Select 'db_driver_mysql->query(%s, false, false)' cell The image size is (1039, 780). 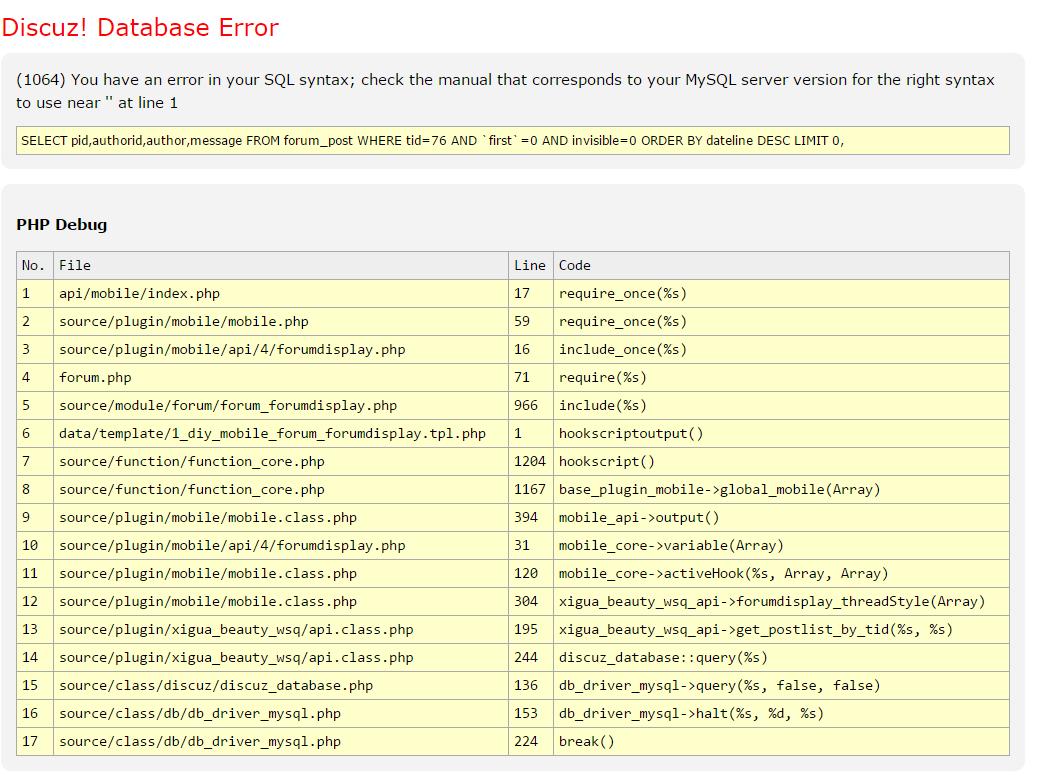[x=781, y=685]
